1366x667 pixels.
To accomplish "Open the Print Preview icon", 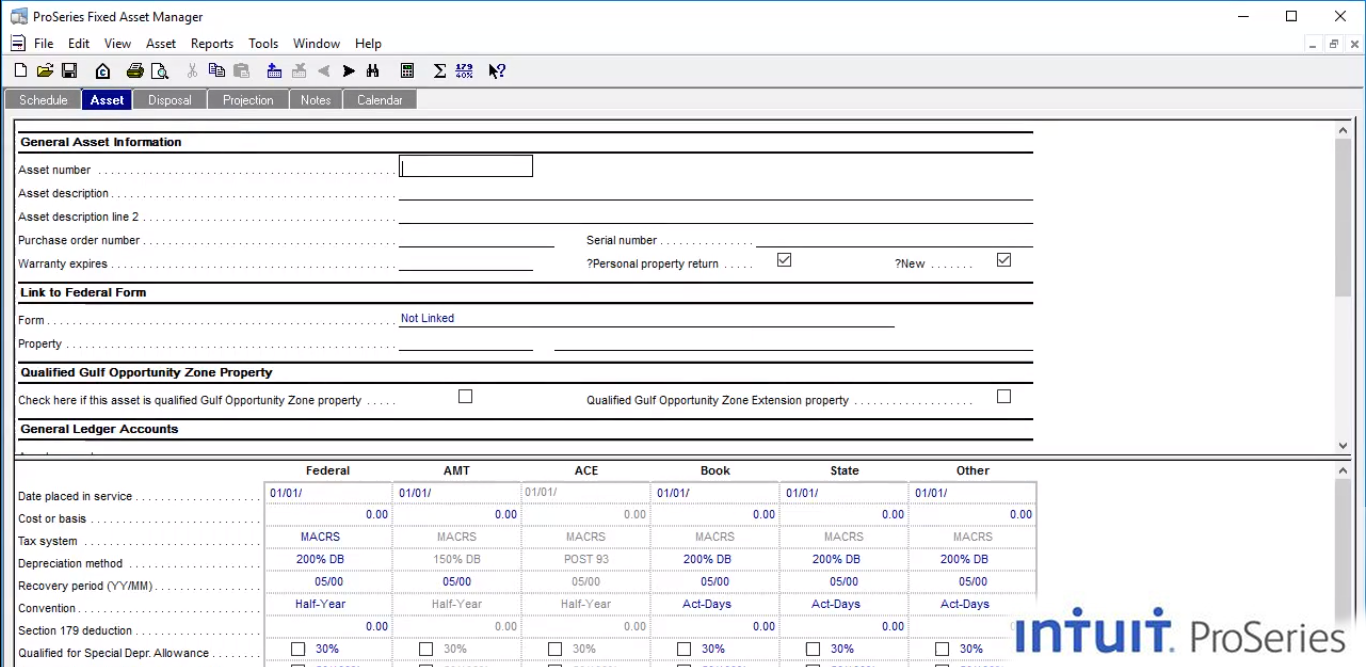I will [x=160, y=70].
